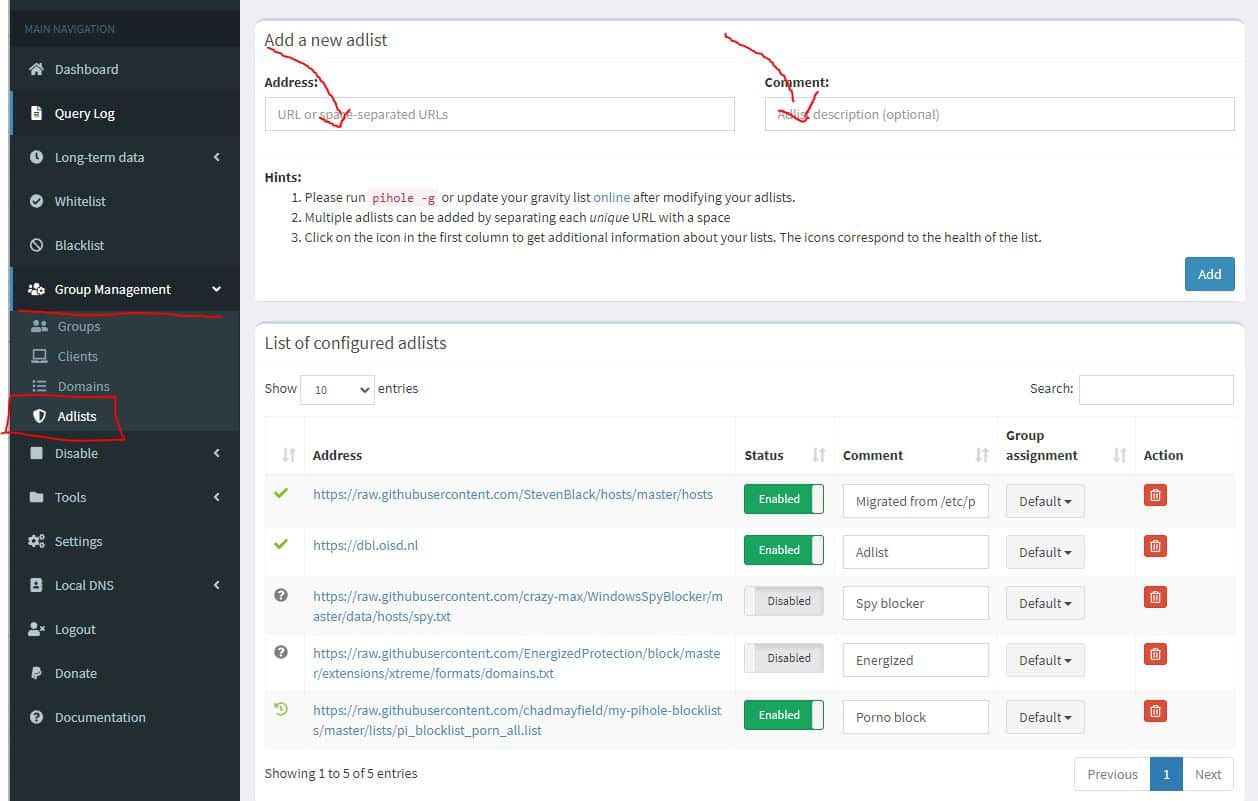Click the blue Add button
Viewport: 1258px width, 801px height.
tap(1209, 274)
